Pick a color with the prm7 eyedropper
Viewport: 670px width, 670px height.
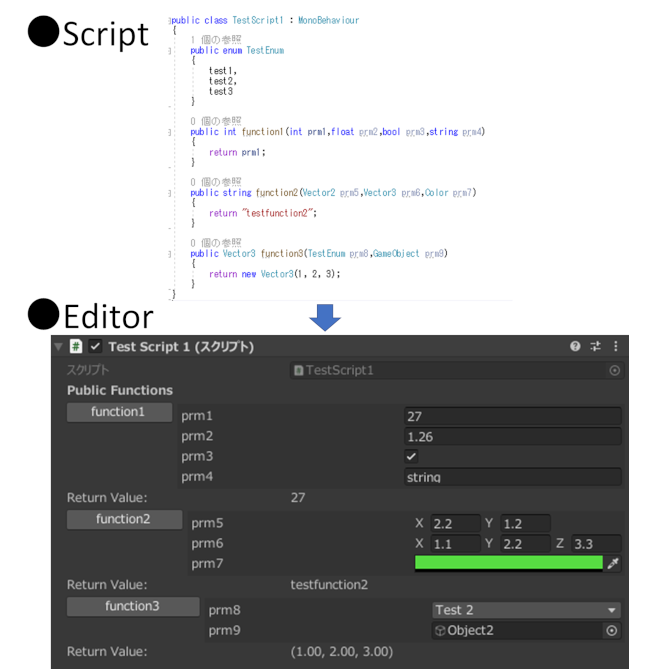coord(613,563)
